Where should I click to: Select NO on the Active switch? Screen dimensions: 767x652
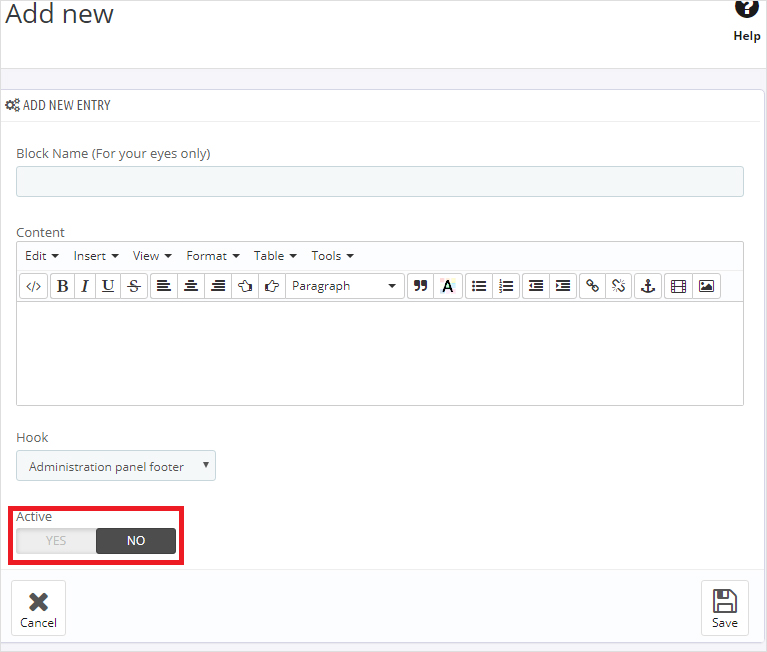136,541
